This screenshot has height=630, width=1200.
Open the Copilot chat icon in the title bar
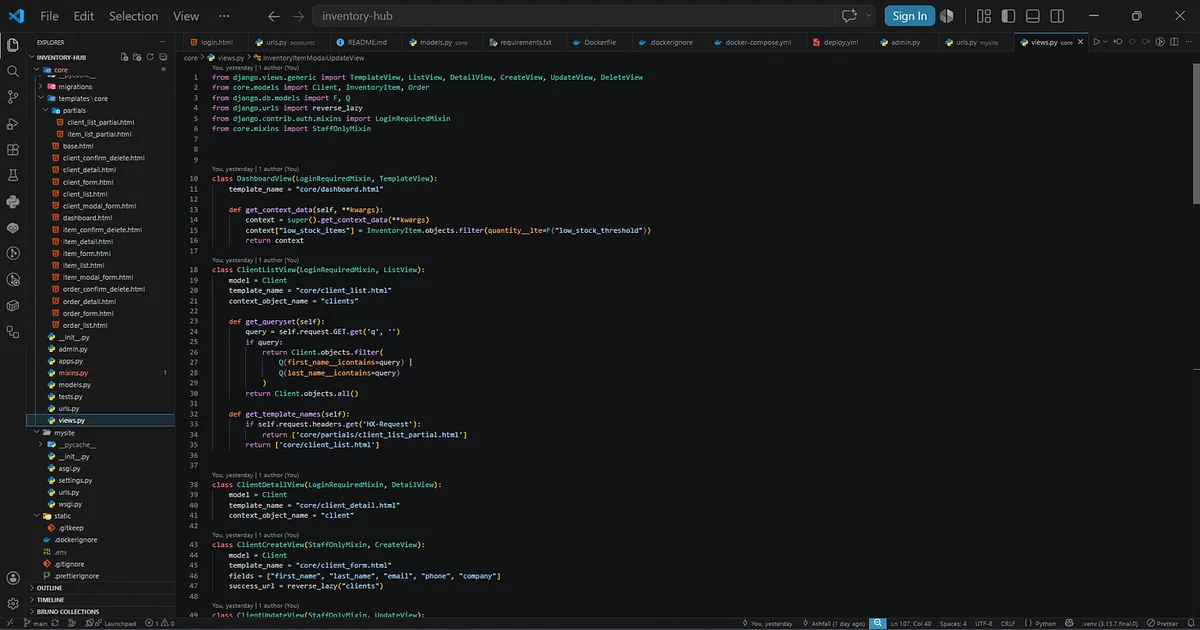click(x=850, y=16)
